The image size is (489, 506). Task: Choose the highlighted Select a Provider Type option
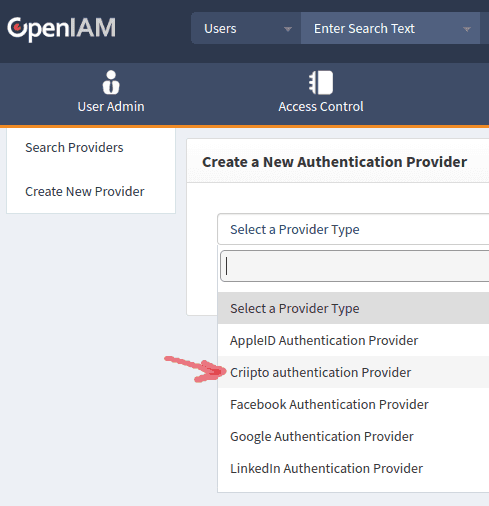coord(353,308)
